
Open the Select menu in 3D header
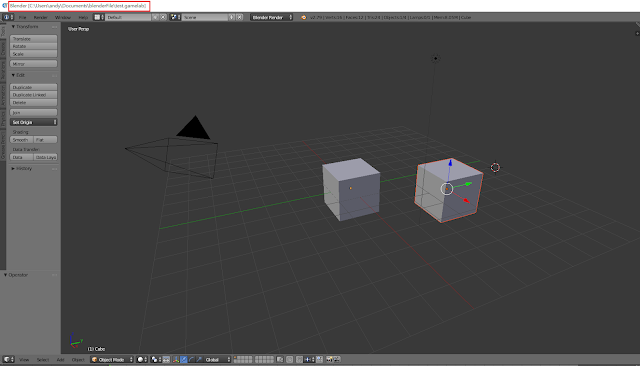click(42, 360)
